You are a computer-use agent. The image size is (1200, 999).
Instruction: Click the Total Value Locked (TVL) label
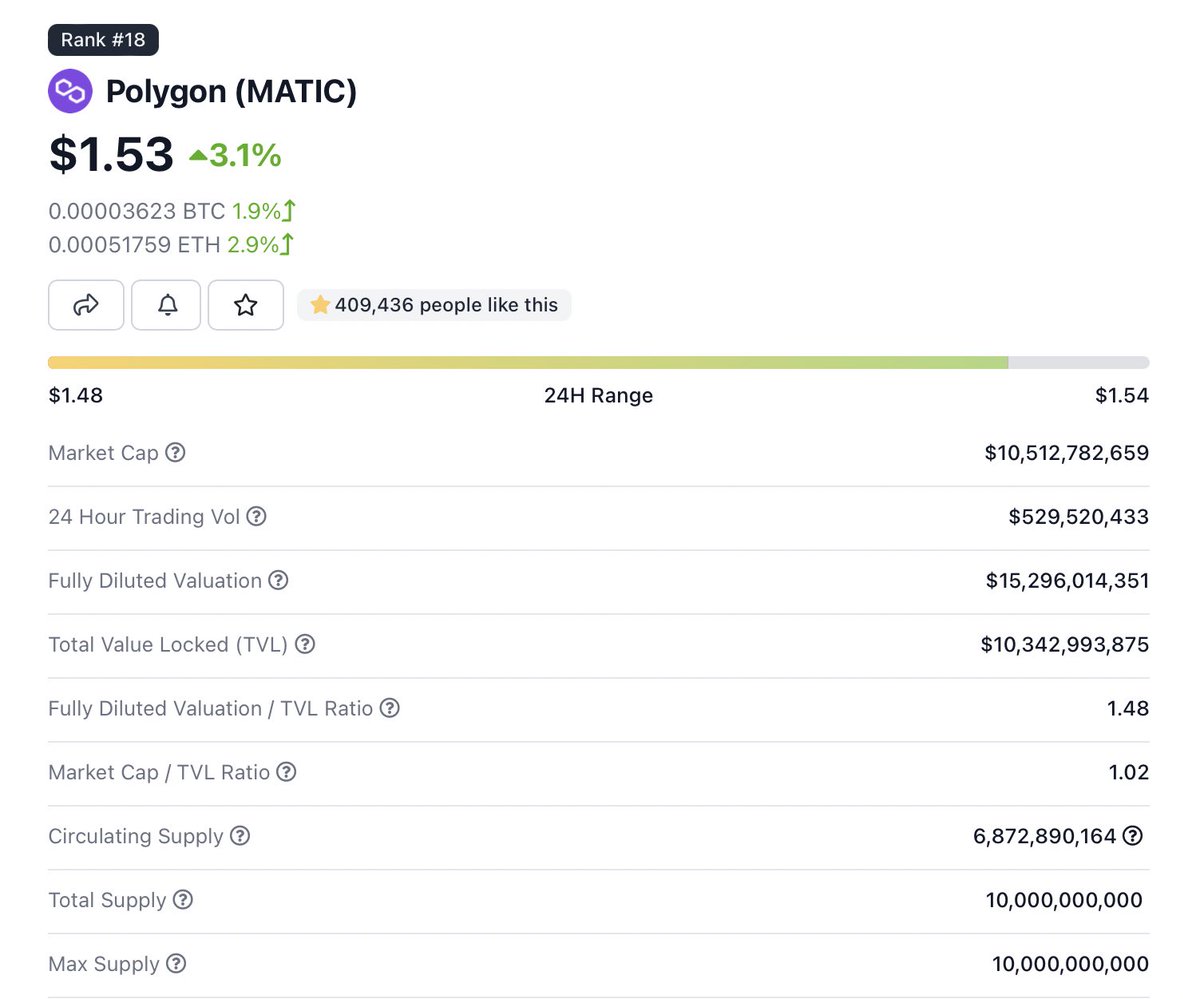click(168, 645)
